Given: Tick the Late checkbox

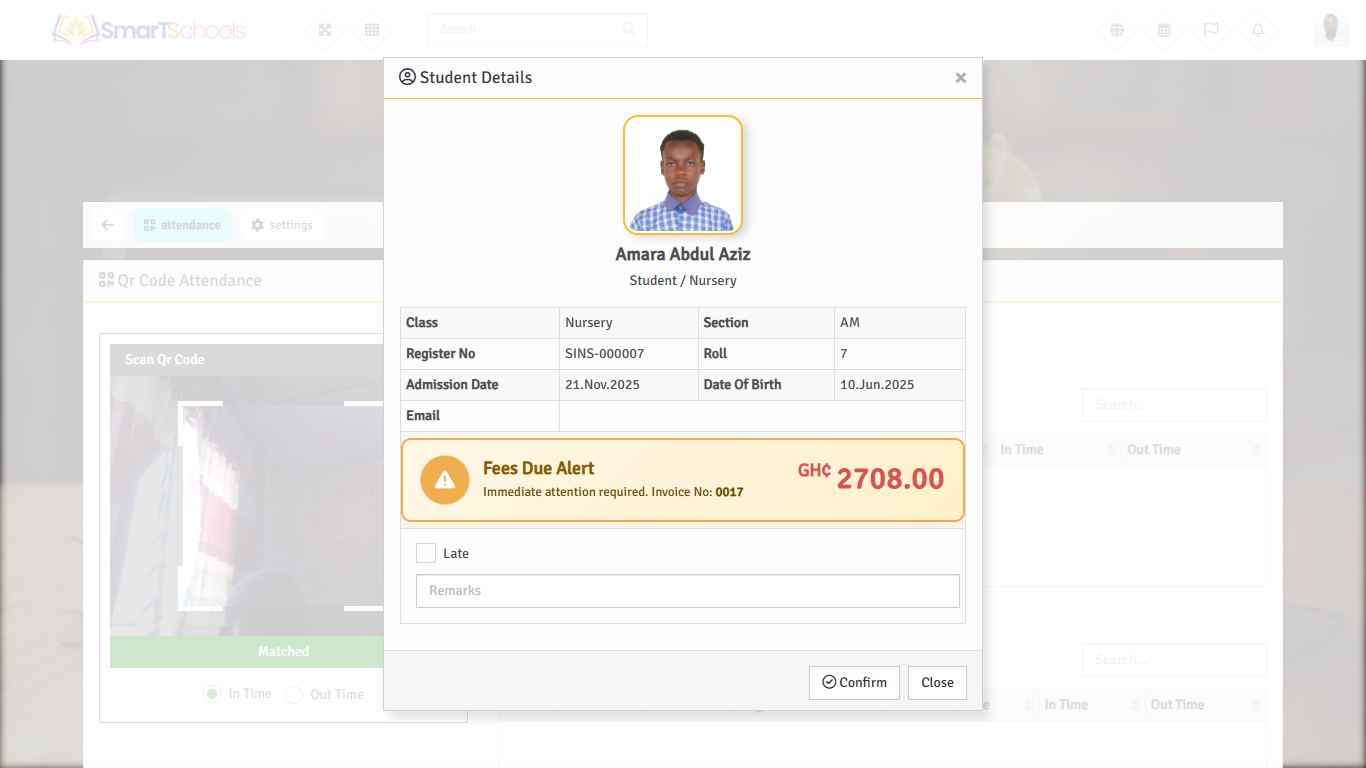Looking at the screenshot, I should 426,553.
